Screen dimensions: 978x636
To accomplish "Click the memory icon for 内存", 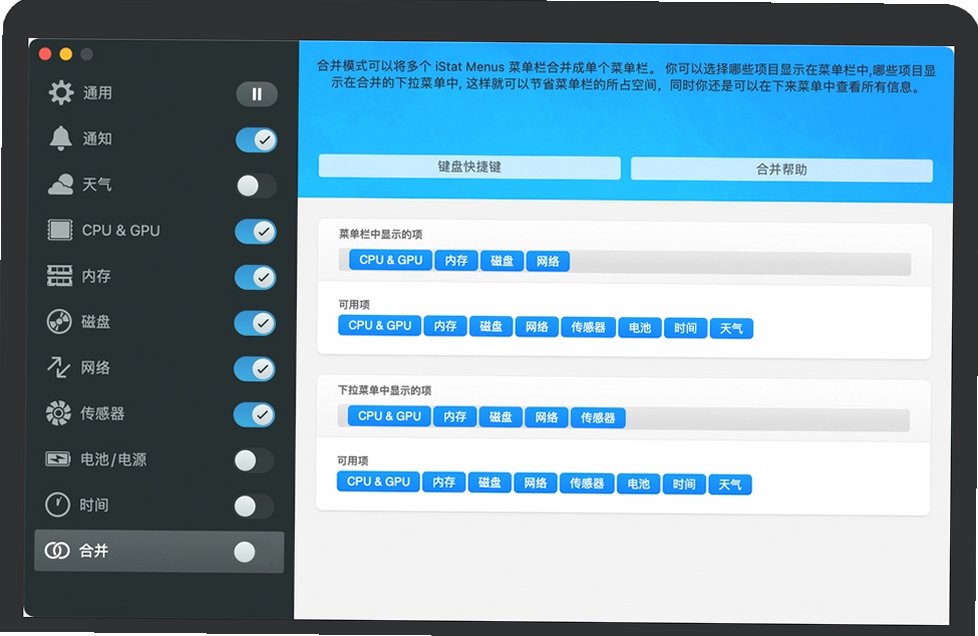I will 59,276.
